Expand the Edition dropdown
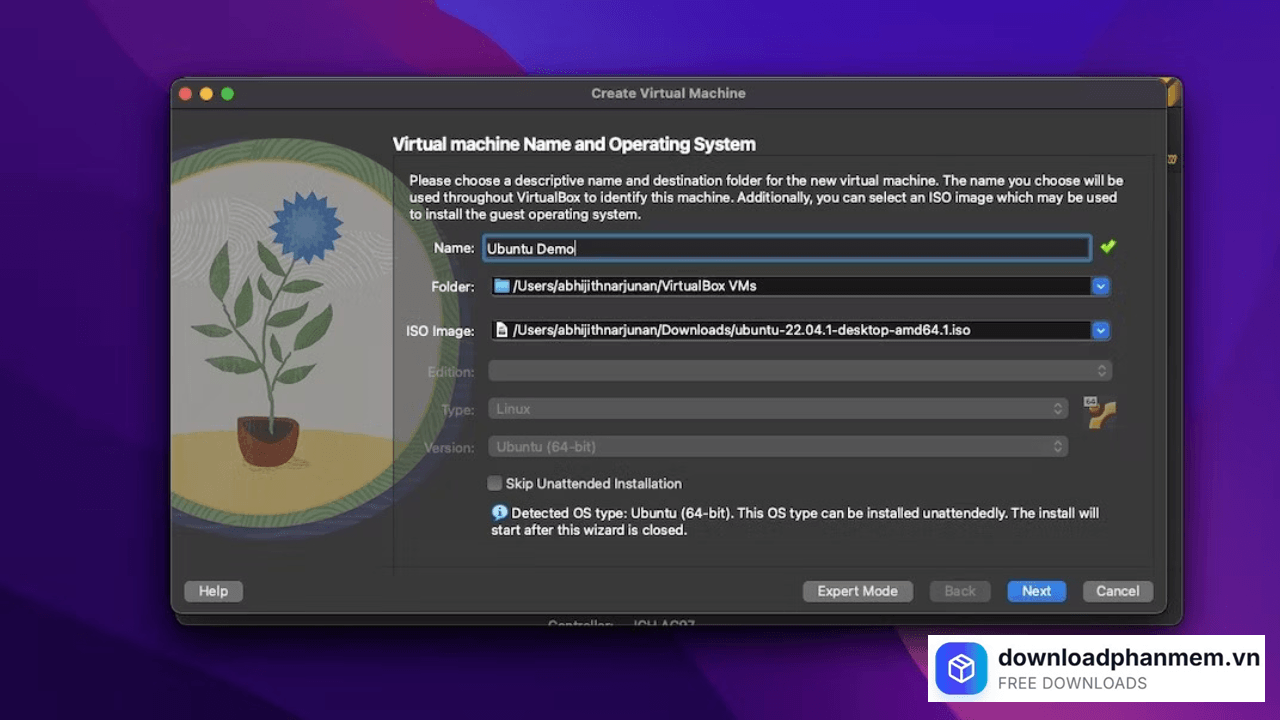 coord(1100,370)
